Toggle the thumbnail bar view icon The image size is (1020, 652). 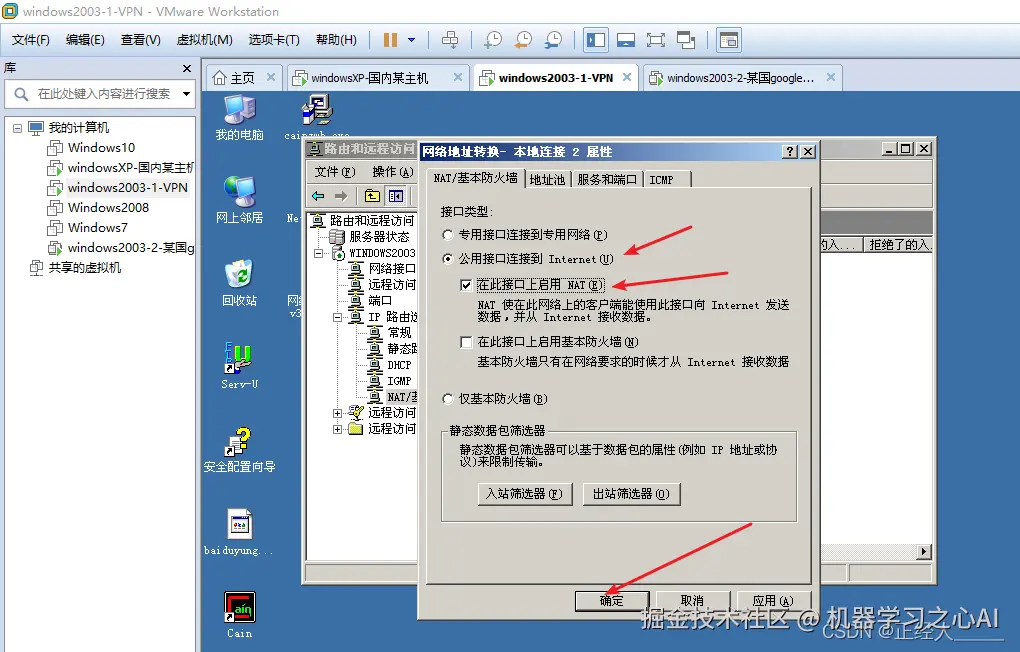[626, 40]
